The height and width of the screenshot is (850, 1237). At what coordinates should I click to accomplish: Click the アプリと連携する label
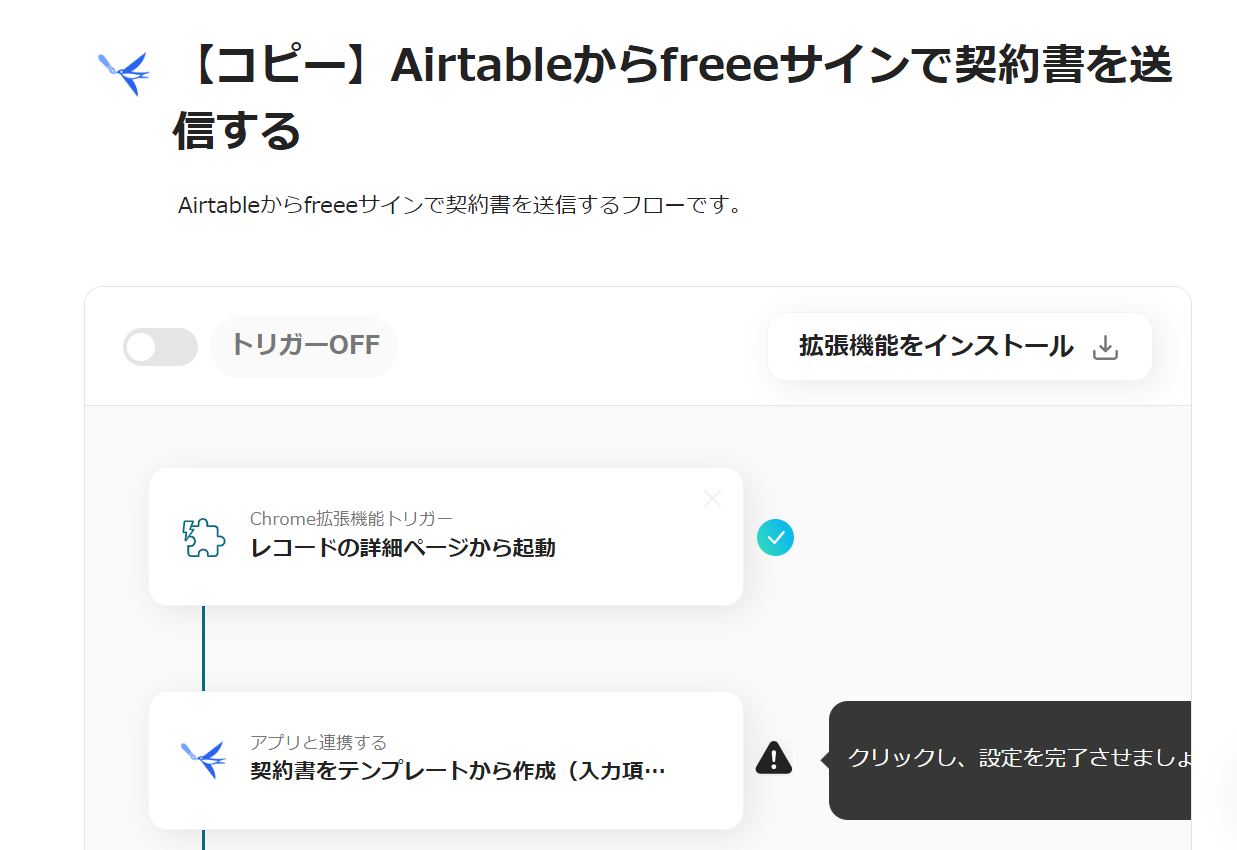(318, 742)
